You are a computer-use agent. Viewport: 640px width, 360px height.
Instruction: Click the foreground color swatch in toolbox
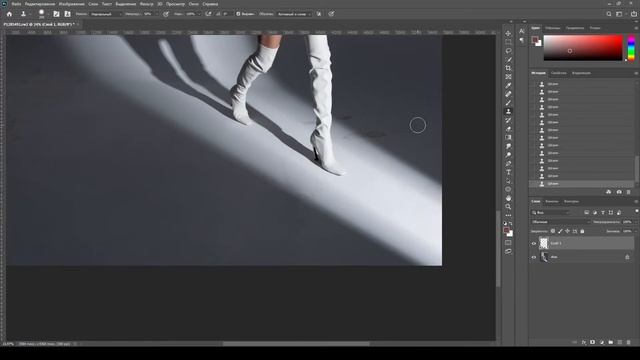(506, 231)
